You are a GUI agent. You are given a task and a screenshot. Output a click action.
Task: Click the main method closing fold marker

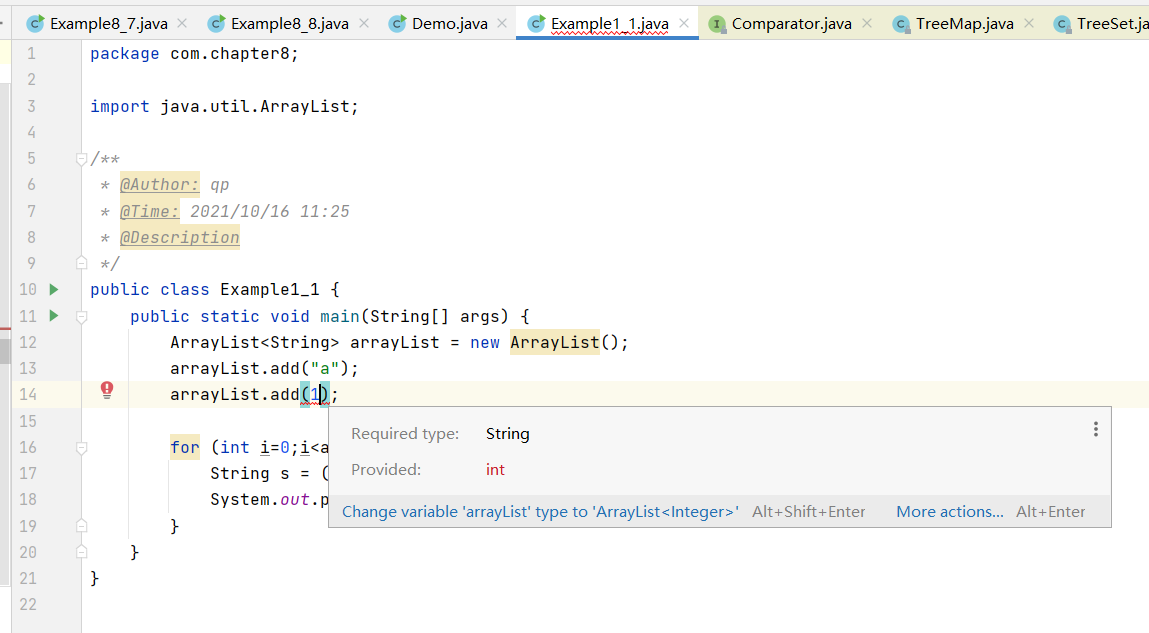81,552
